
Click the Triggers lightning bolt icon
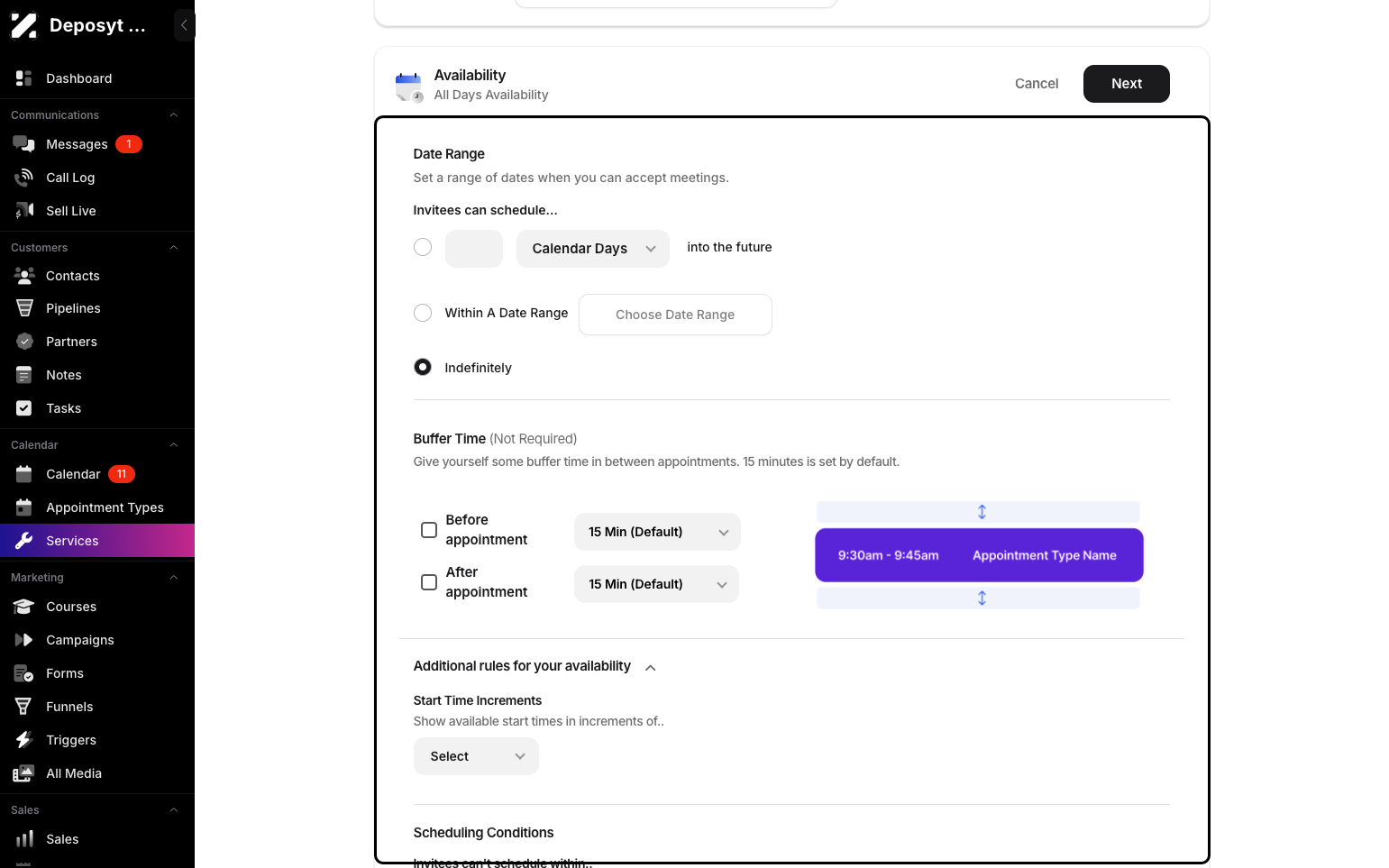coord(24,740)
